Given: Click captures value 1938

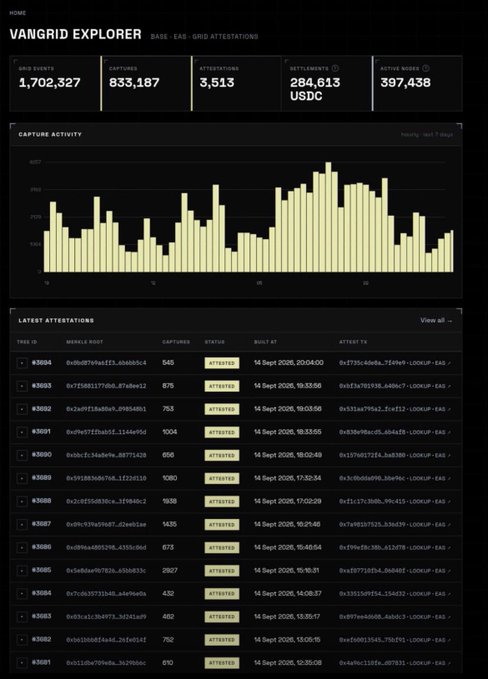Looking at the screenshot, I should tap(169, 501).
